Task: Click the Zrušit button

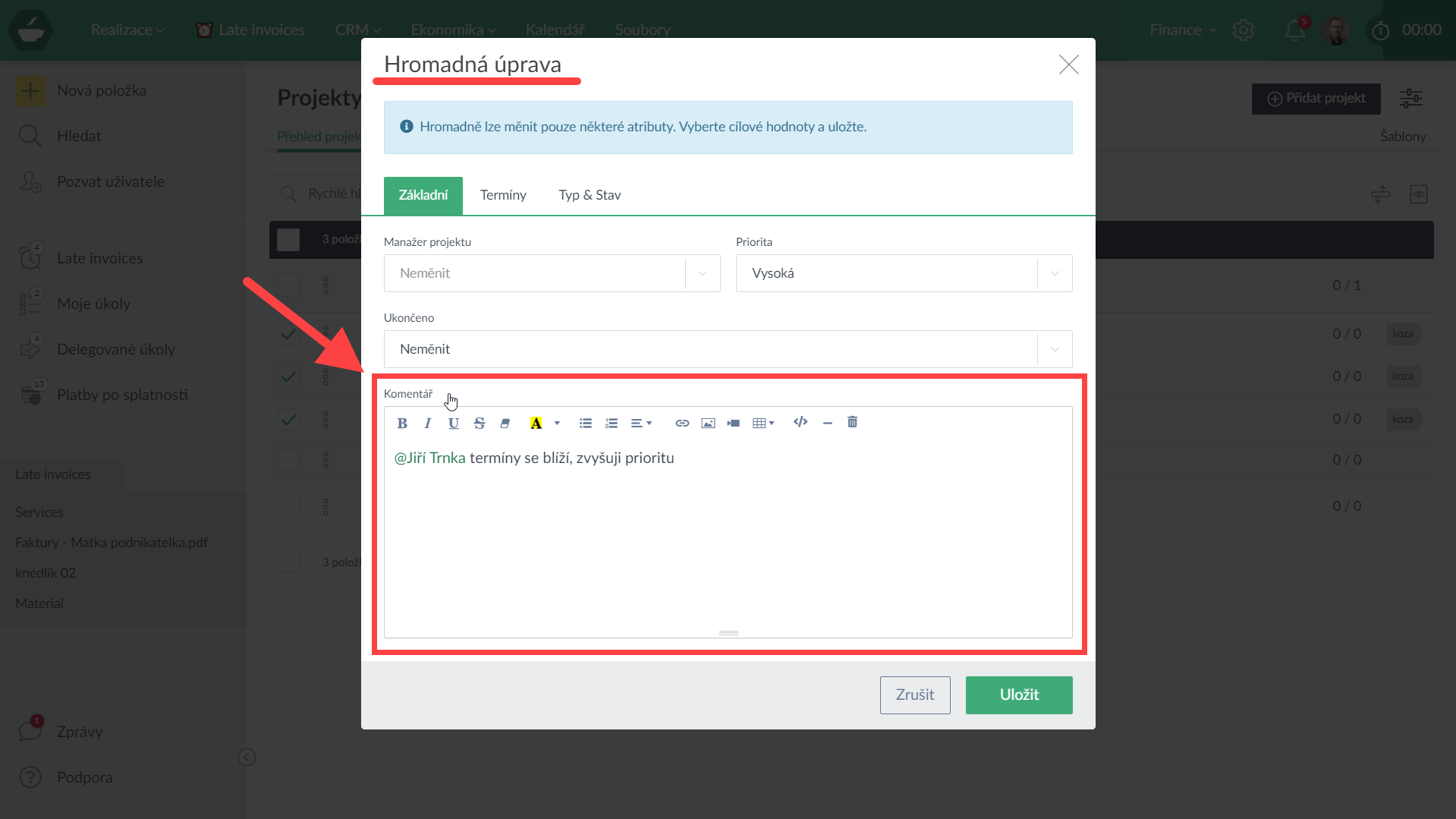Action: [x=914, y=695]
